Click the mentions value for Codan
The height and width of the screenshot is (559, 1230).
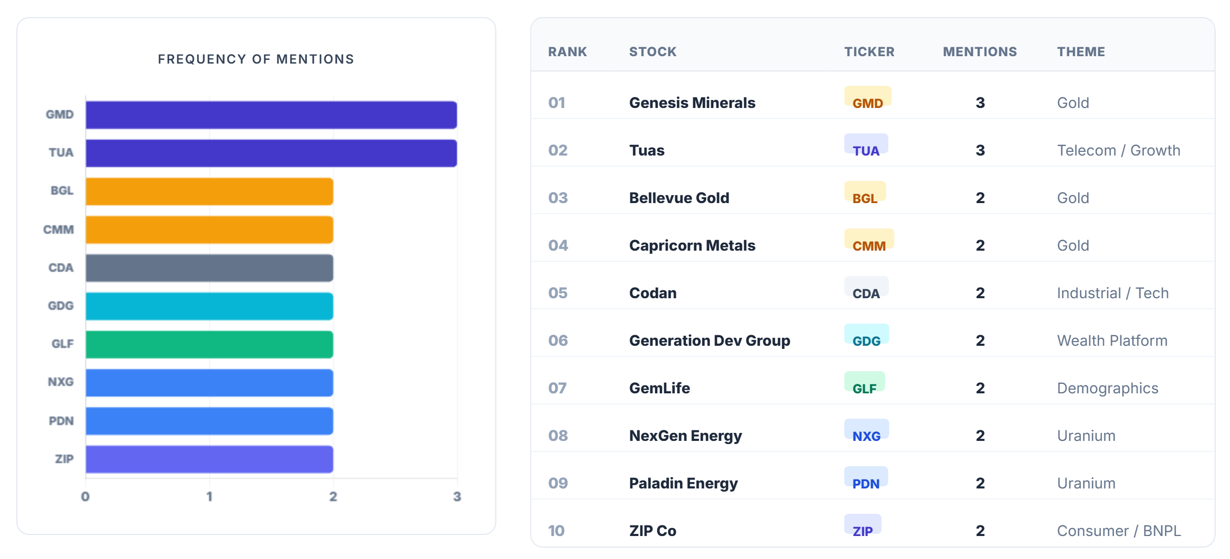pyautogui.click(x=980, y=293)
